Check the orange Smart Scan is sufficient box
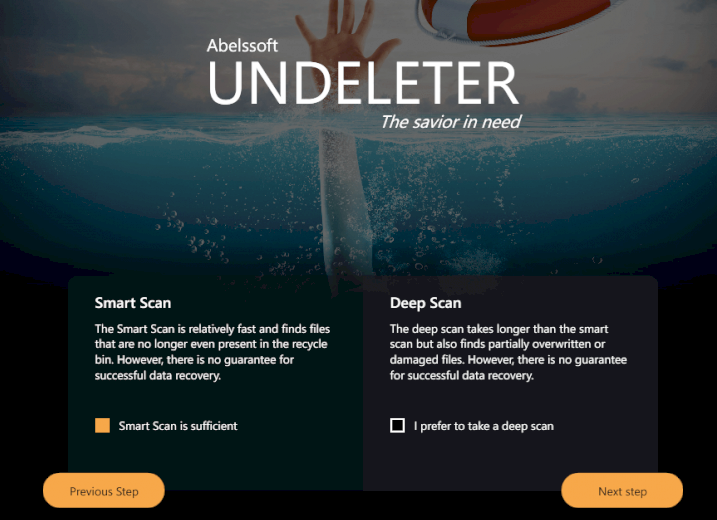This screenshot has width=717, height=520. 102,425
